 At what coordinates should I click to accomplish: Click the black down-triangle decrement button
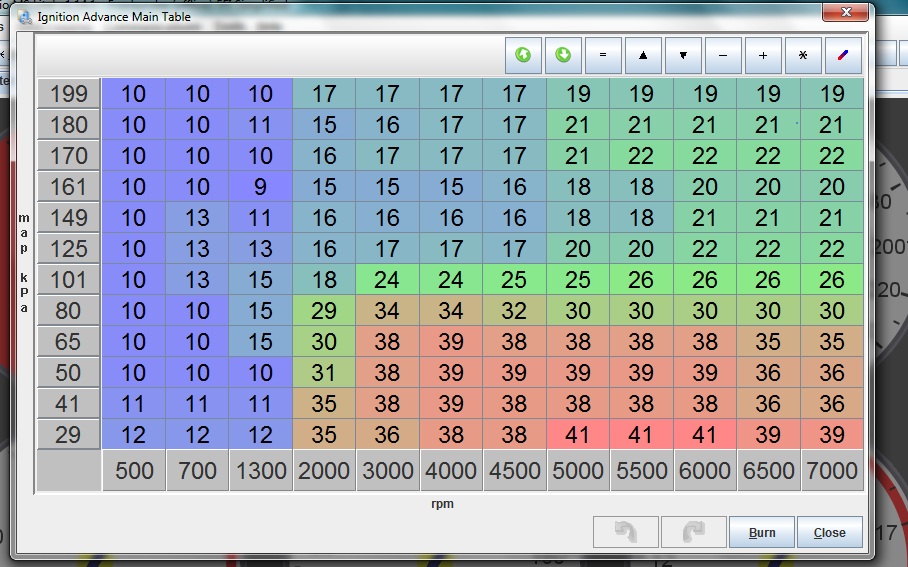pos(683,55)
